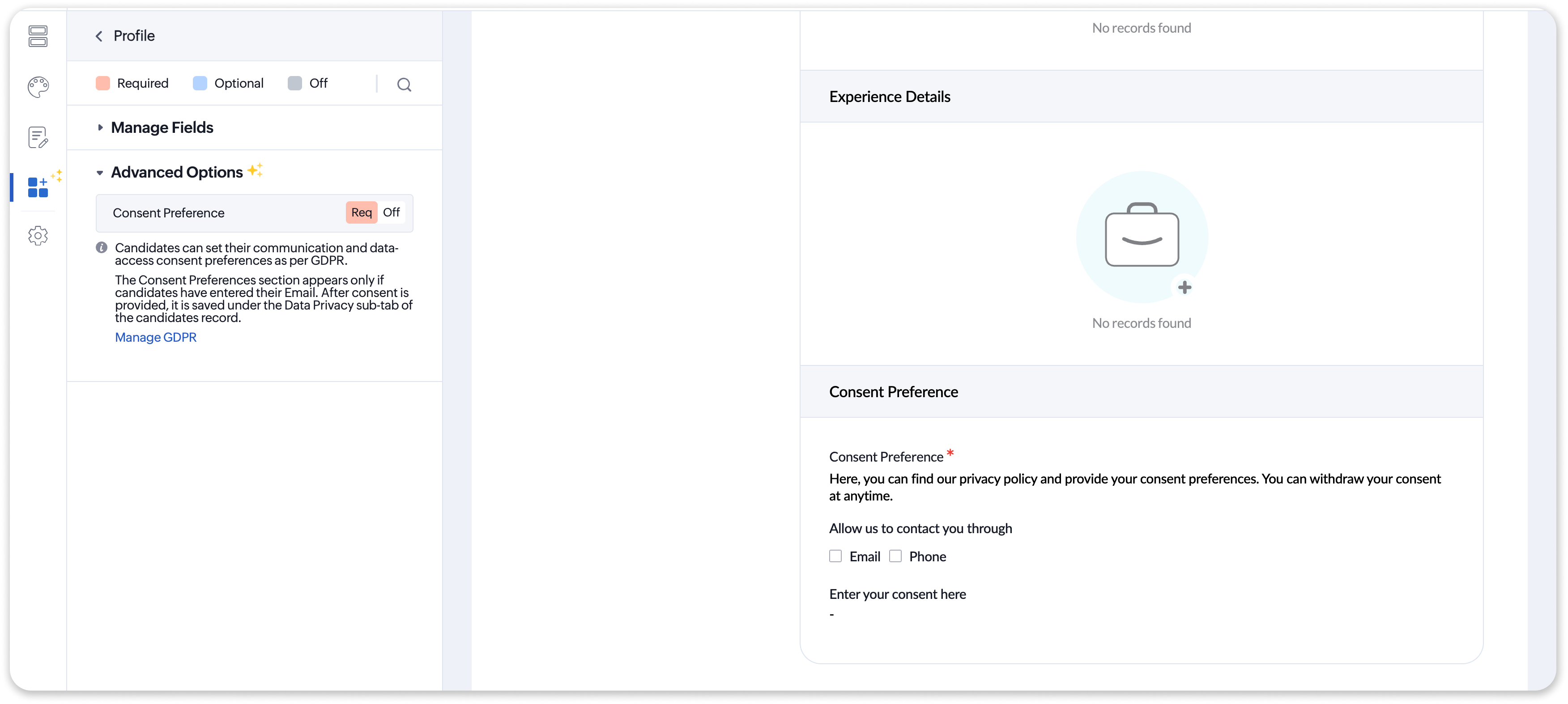Check the Email contact checkbox

tap(835, 556)
